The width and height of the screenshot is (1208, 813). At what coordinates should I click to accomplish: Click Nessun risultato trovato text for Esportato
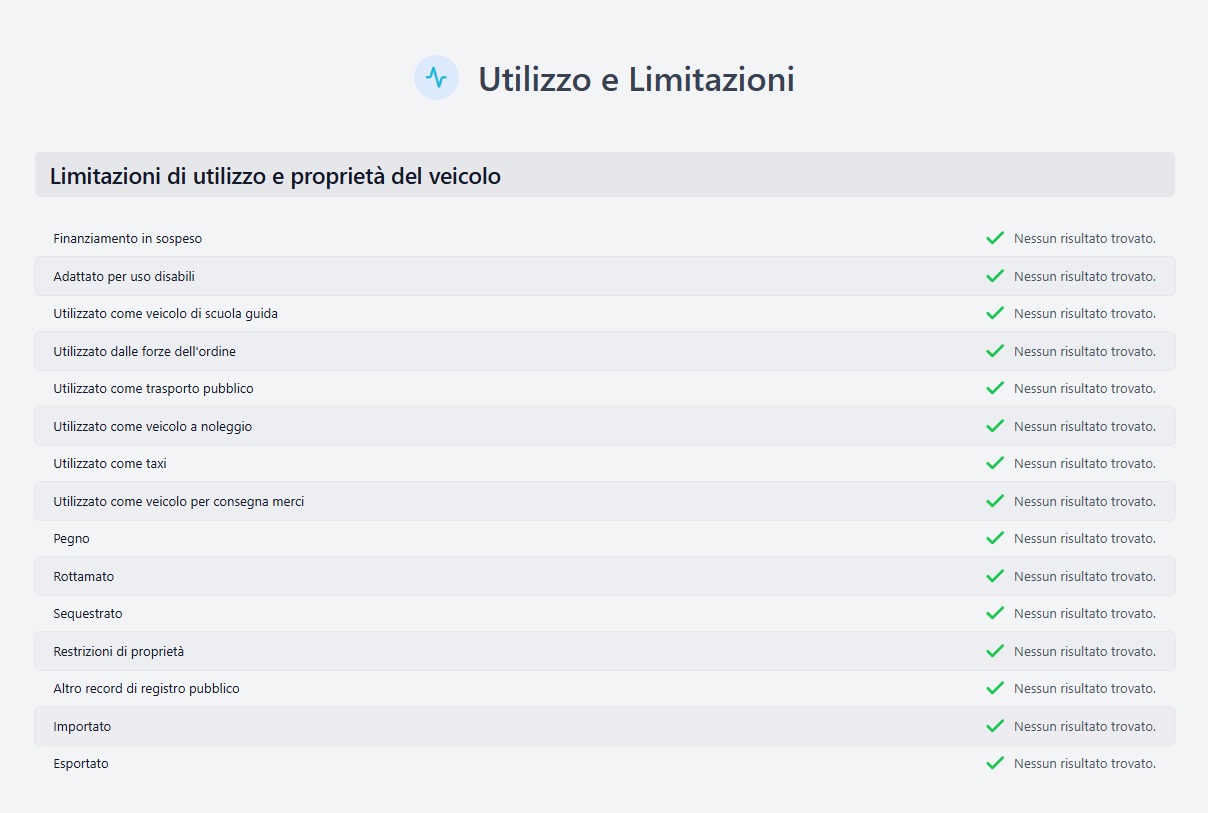click(1084, 763)
